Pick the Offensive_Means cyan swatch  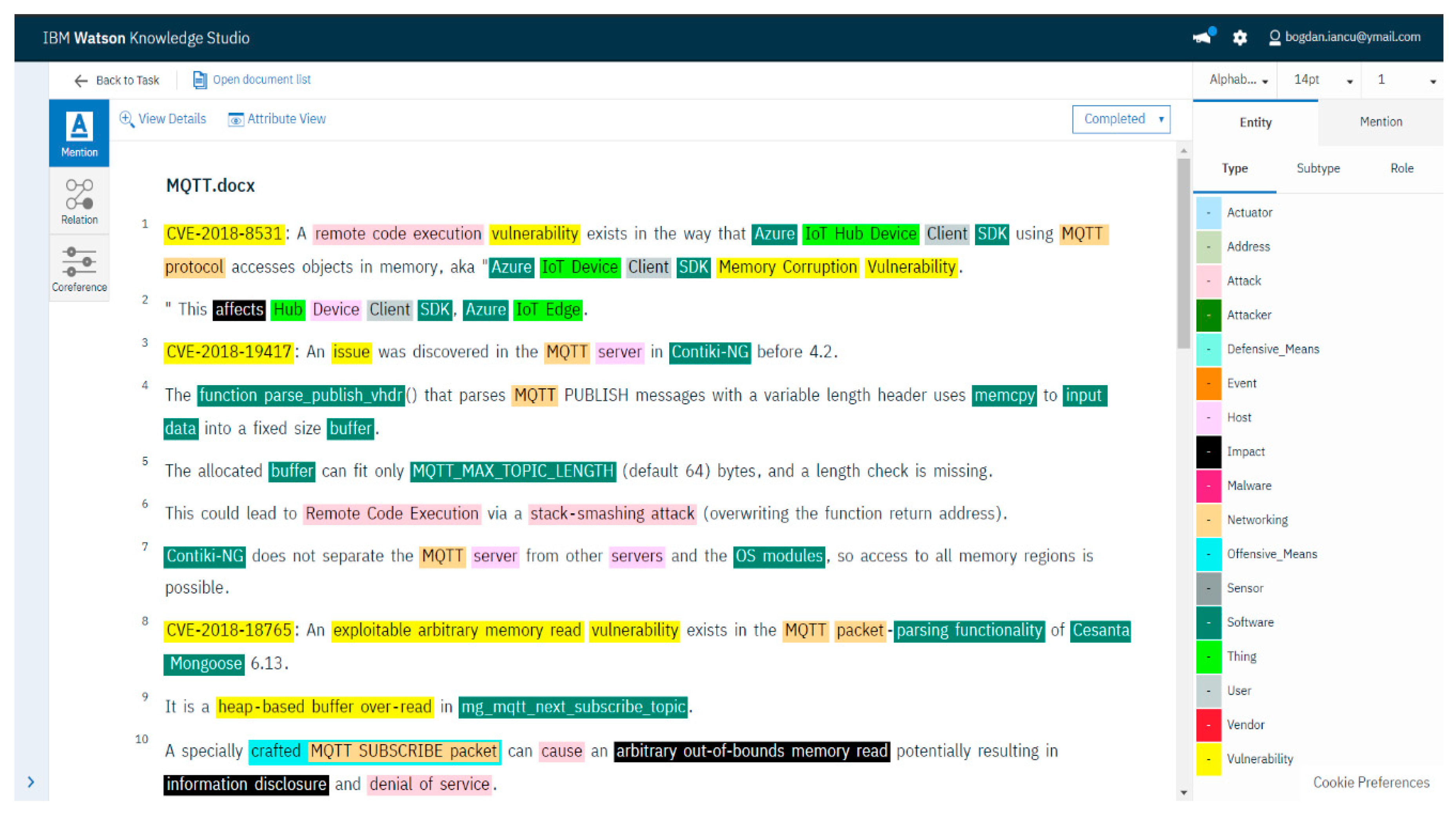click(x=1209, y=554)
